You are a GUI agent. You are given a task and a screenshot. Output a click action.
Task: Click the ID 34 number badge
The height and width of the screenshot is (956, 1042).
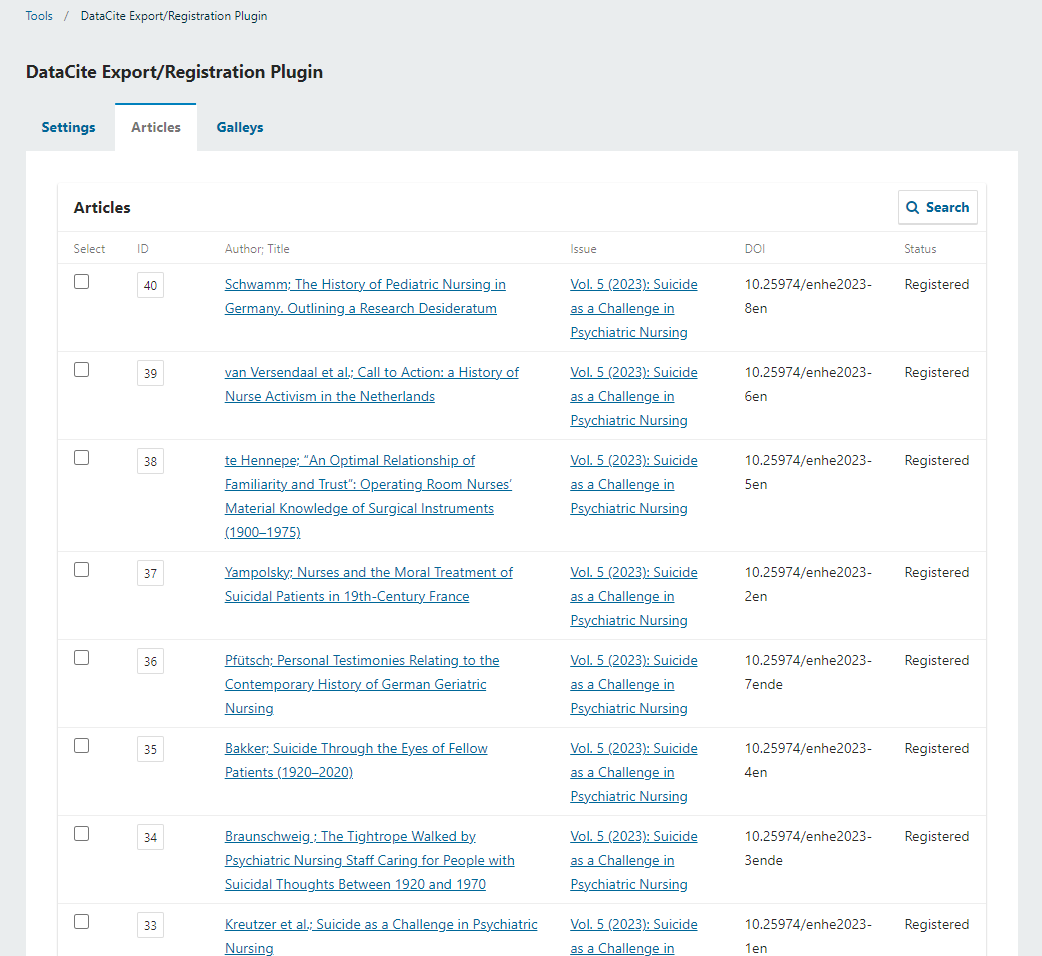click(x=150, y=837)
